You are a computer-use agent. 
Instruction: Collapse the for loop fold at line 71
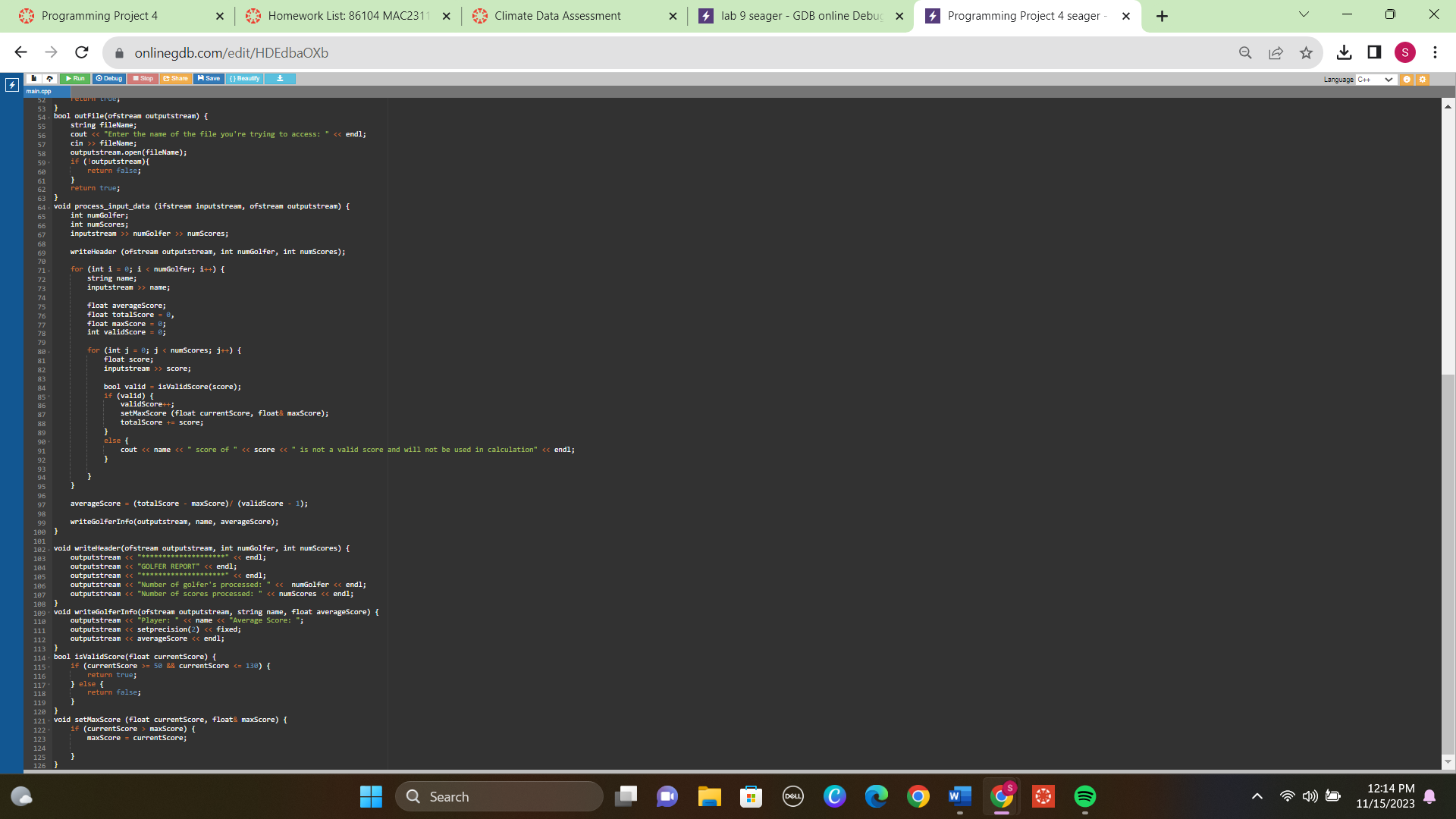click(49, 271)
